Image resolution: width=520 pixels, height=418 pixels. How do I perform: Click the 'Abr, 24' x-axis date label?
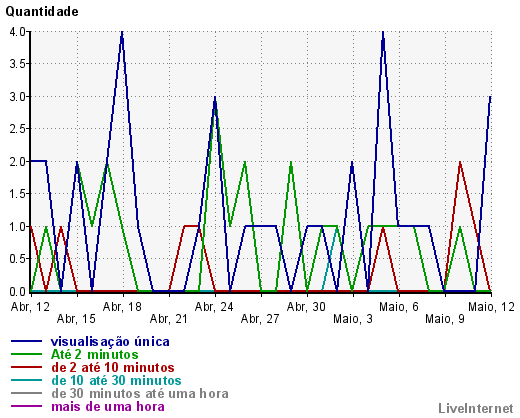click(x=214, y=307)
